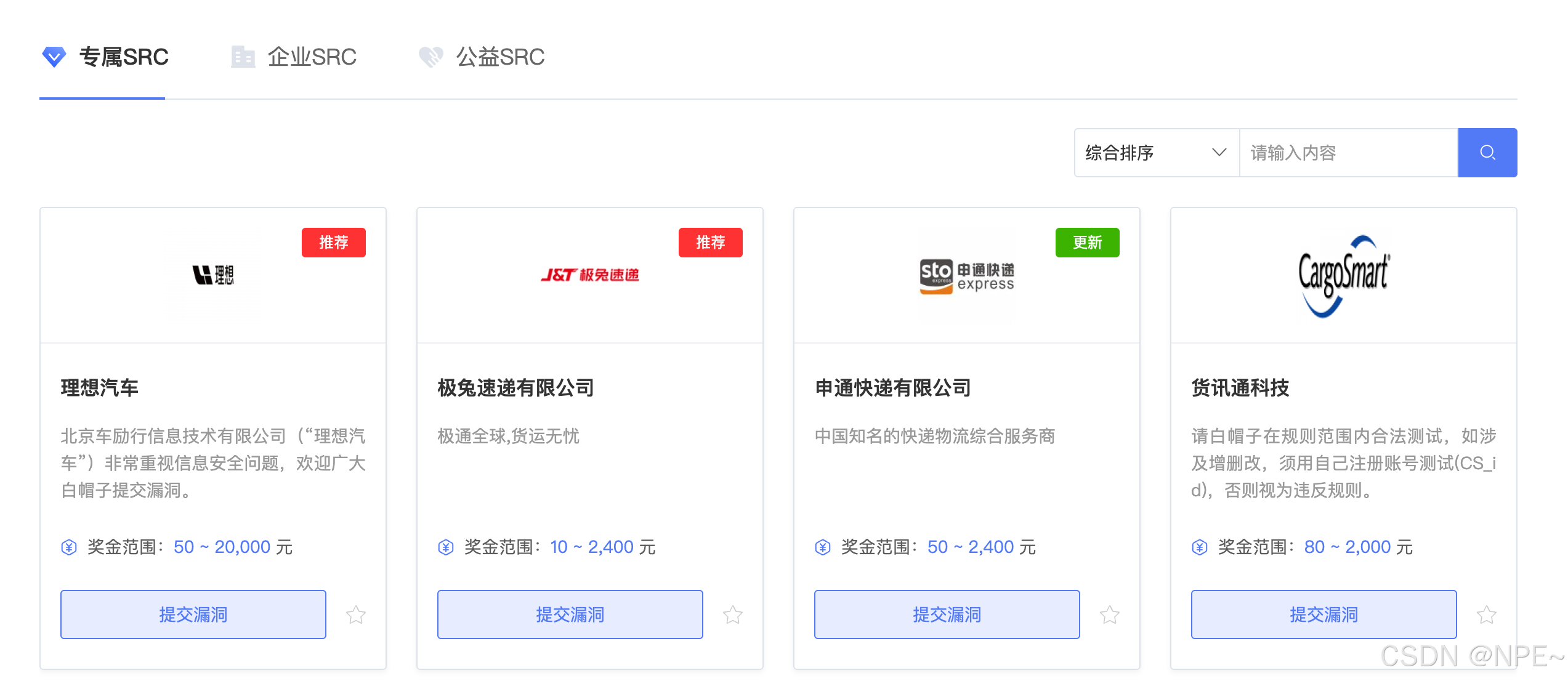The height and width of the screenshot is (681, 1568).
Task: Favorite 极兔速递有限公司 with the star icon
Action: pos(733,615)
